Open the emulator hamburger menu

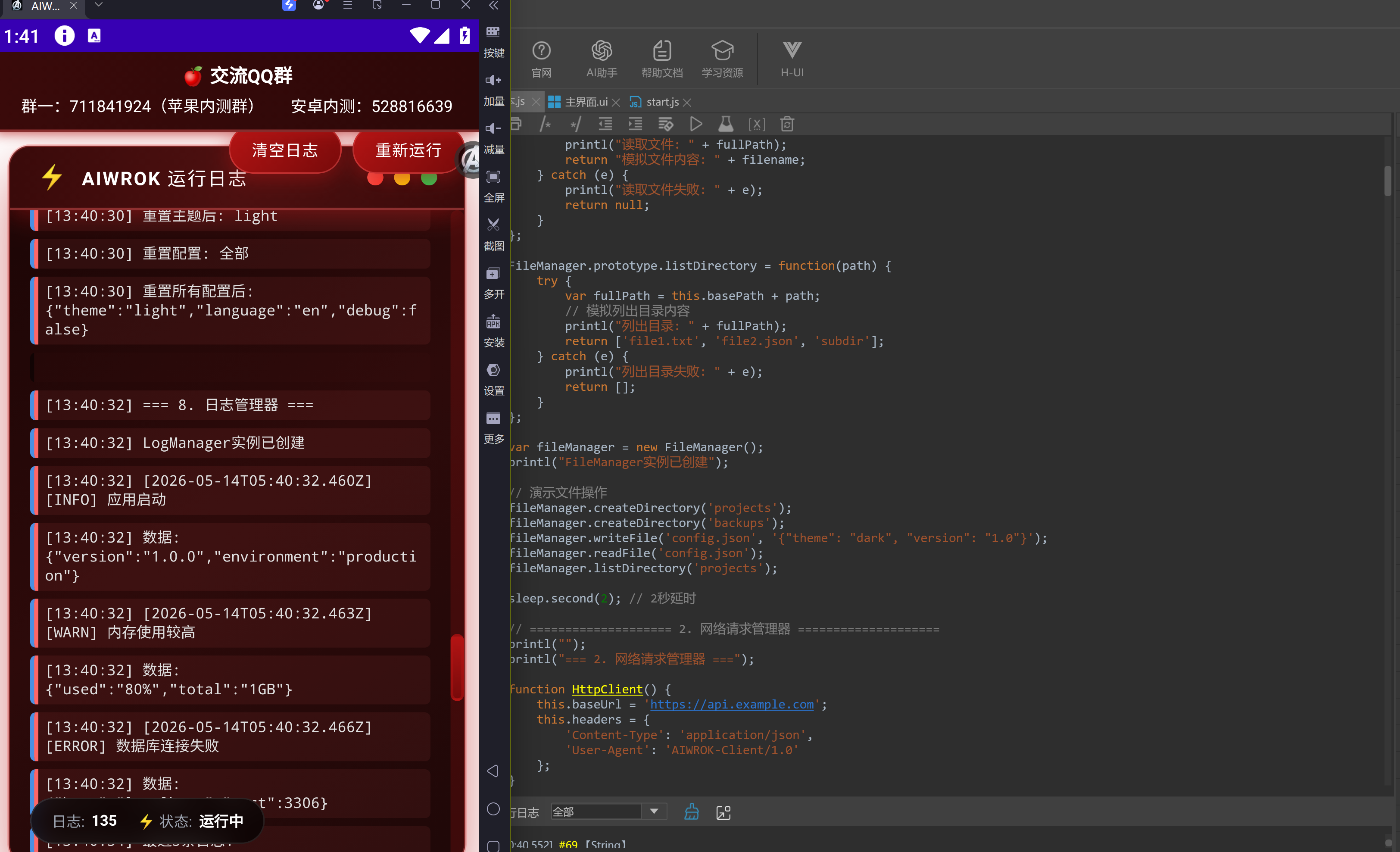(348, 5)
